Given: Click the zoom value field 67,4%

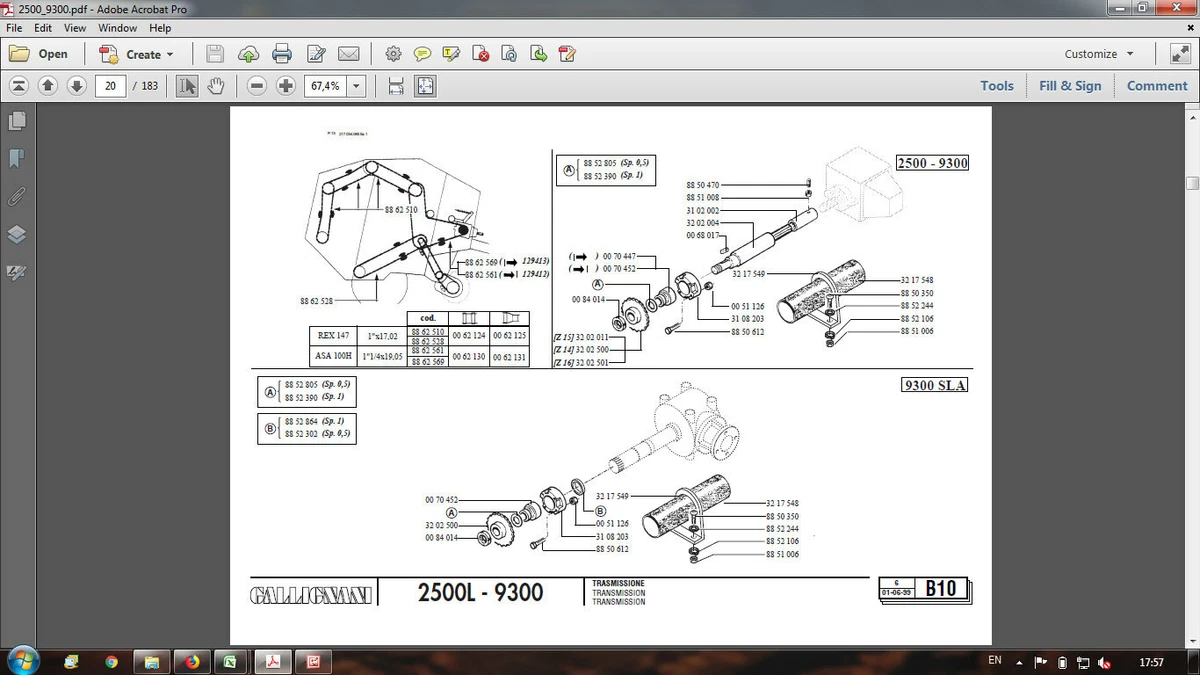Looking at the screenshot, I should pos(325,86).
